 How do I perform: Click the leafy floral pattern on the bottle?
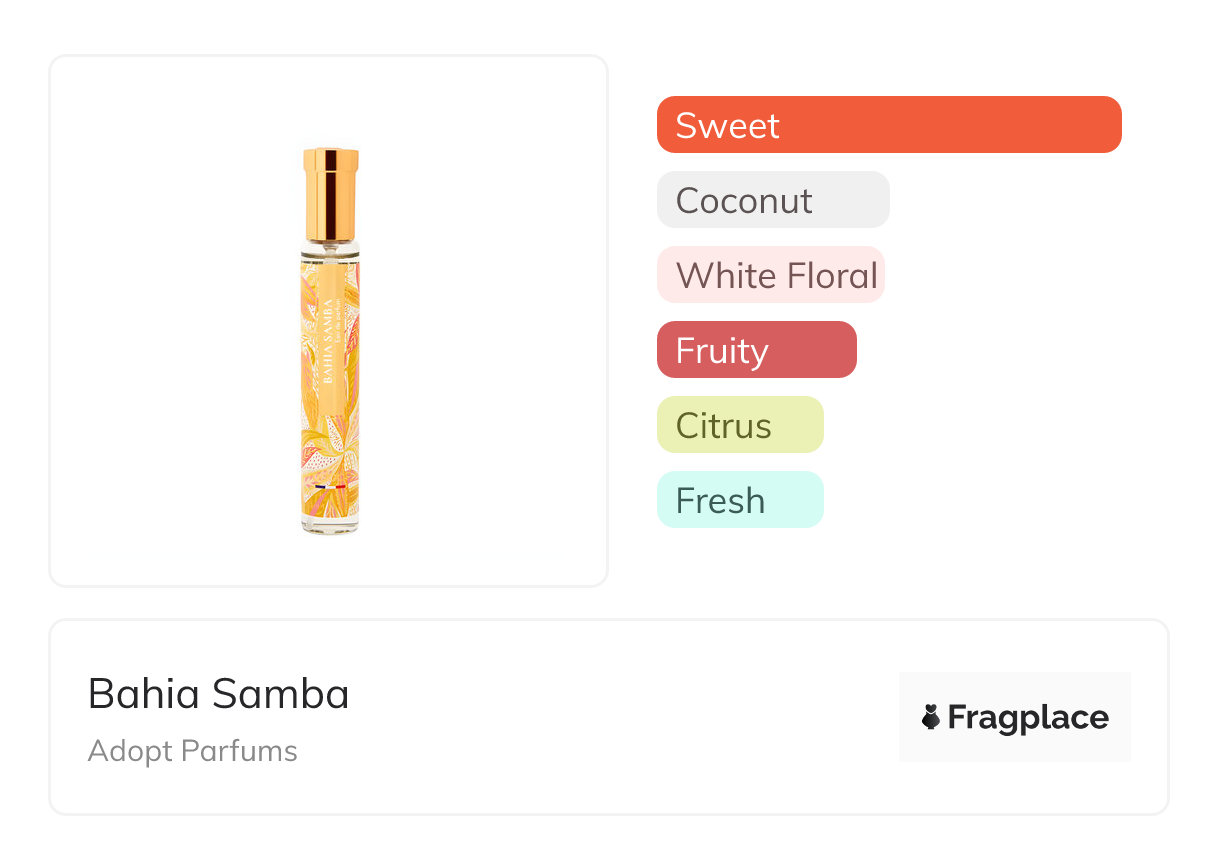(x=318, y=440)
